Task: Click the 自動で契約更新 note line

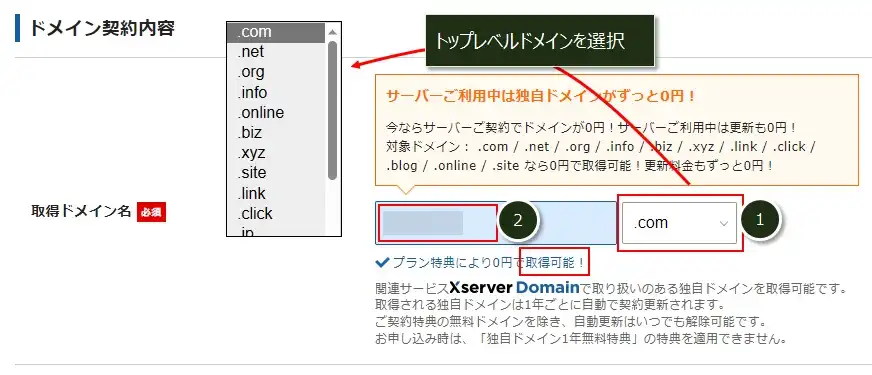Action: pos(550,305)
